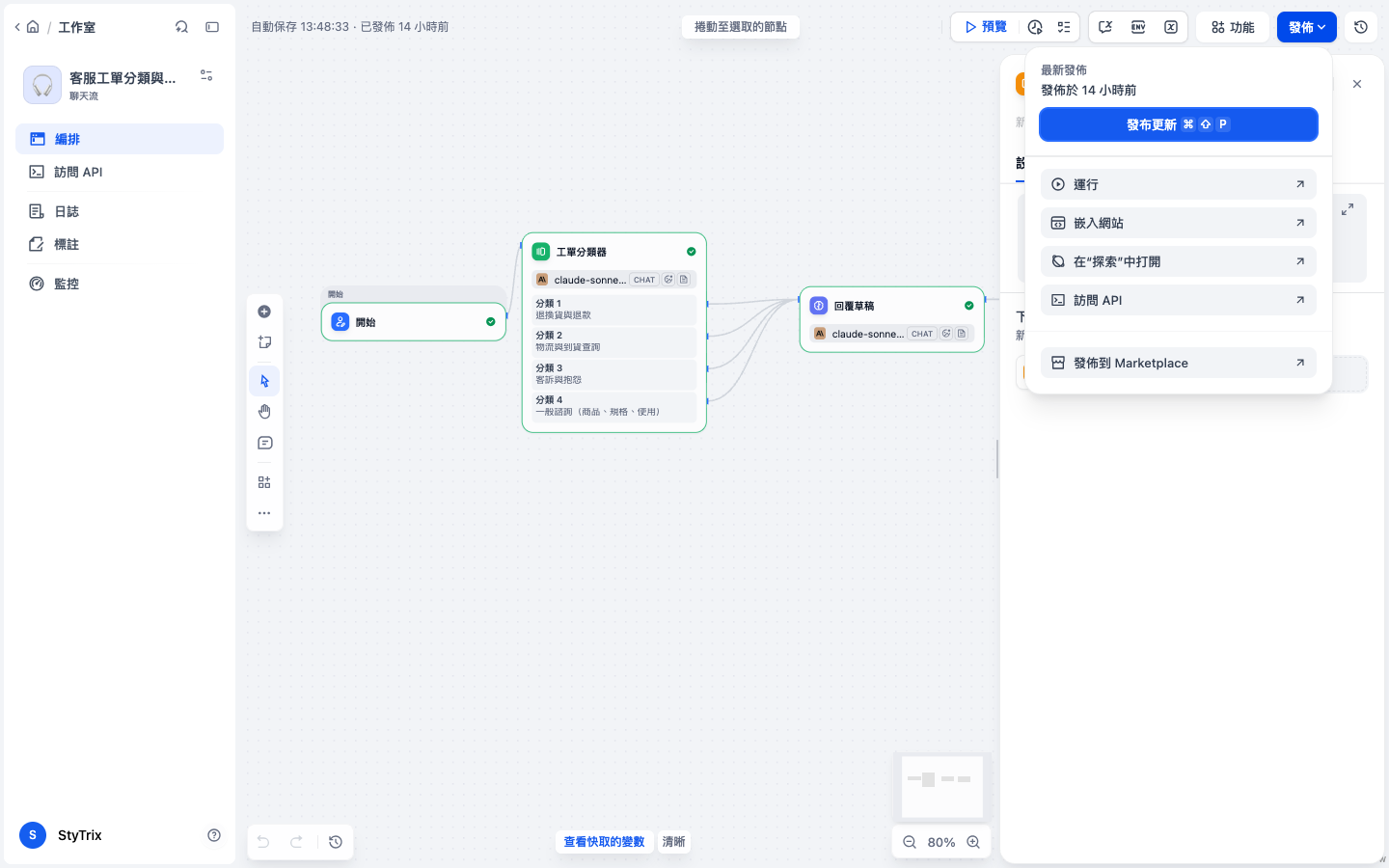Add a new node with plus icon
This screenshot has width=1389, height=868.
(264, 312)
